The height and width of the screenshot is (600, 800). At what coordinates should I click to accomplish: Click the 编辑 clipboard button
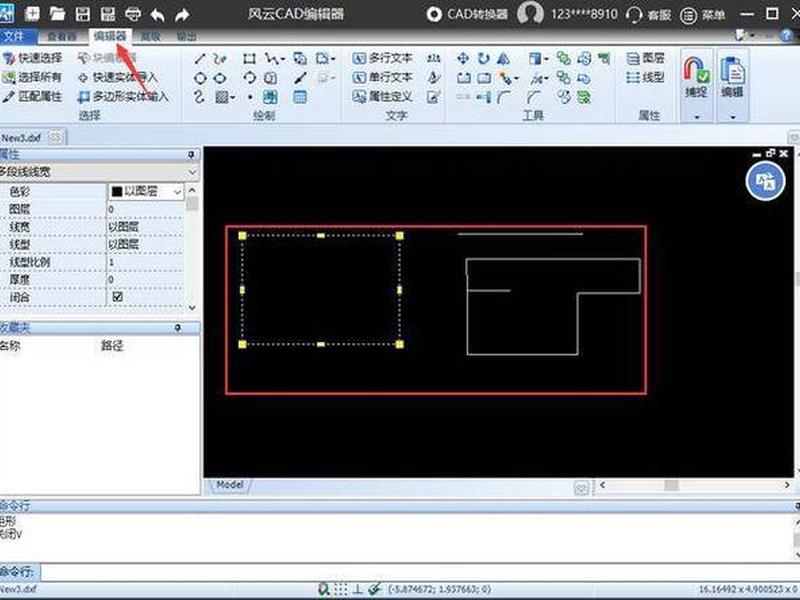[733, 78]
